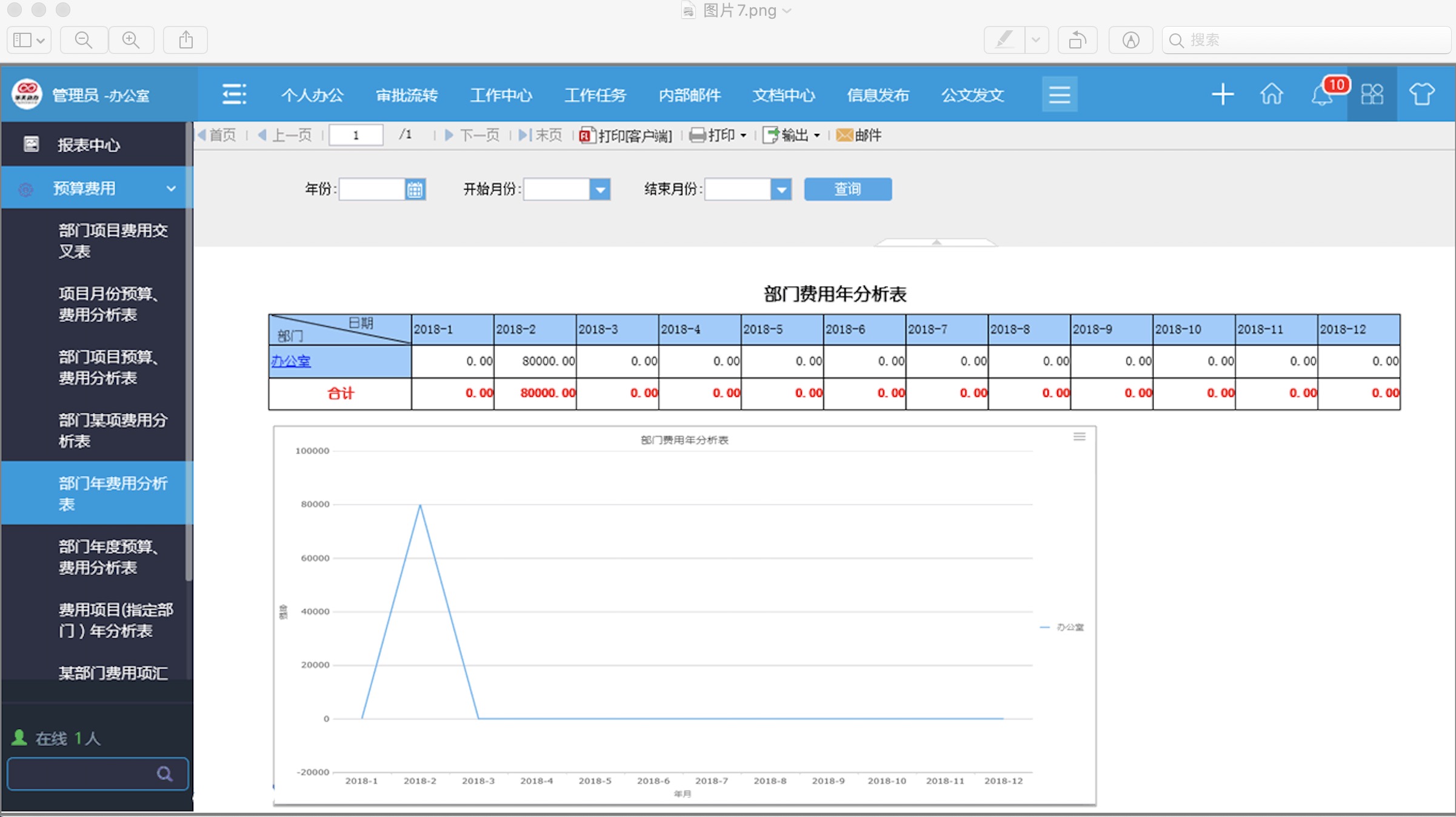This screenshot has width=1456, height=817.
Task: Send report by clicking the 邮件 mail icon
Action: click(x=858, y=135)
